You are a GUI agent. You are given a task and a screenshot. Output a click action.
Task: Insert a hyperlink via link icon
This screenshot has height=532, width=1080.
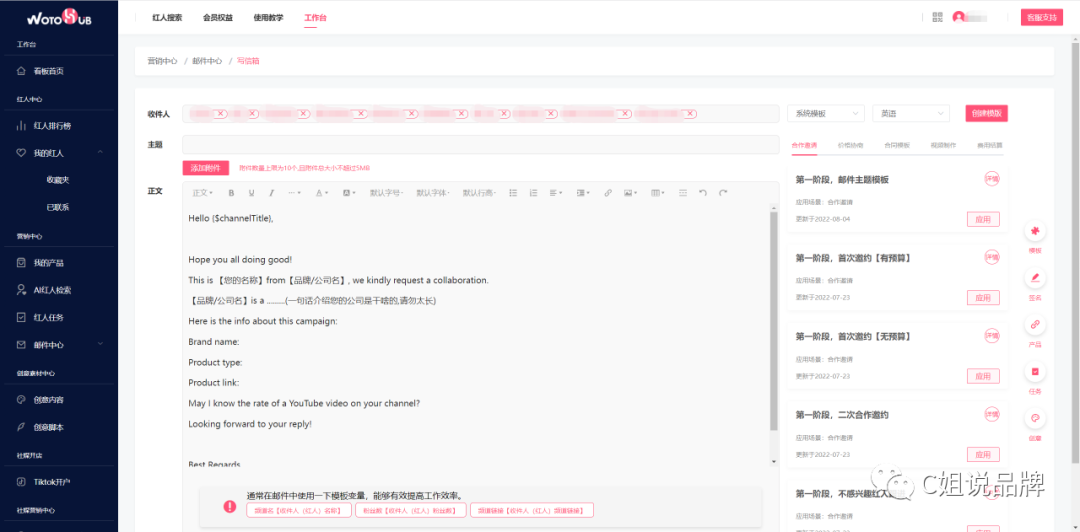tap(608, 193)
